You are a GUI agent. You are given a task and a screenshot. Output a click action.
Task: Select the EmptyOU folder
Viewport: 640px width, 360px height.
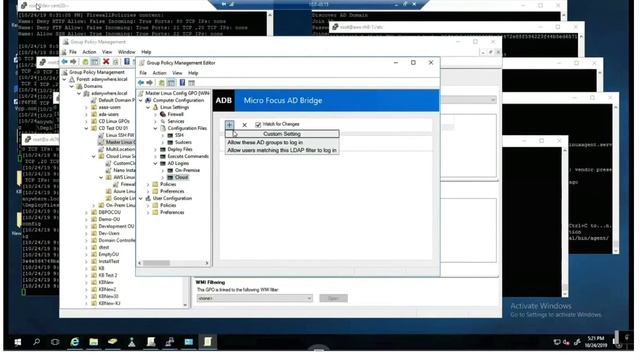pos(109,254)
